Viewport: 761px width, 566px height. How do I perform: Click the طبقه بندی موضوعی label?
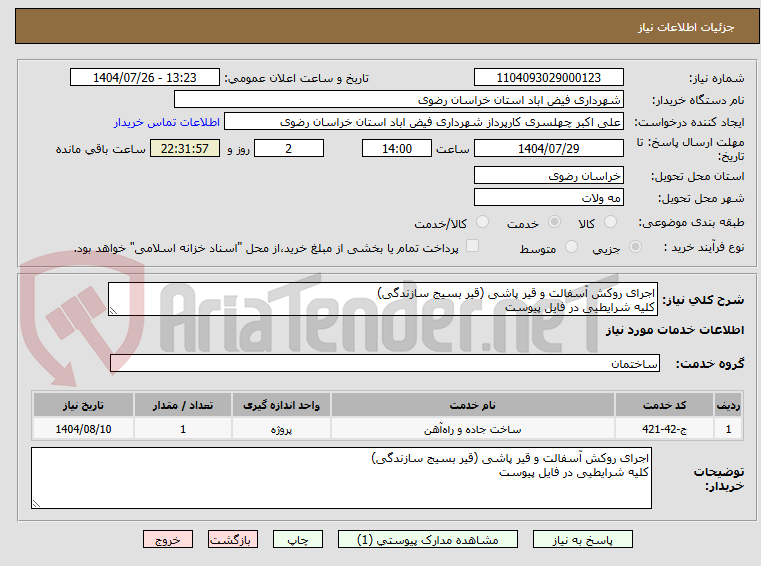(x=691, y=222)
